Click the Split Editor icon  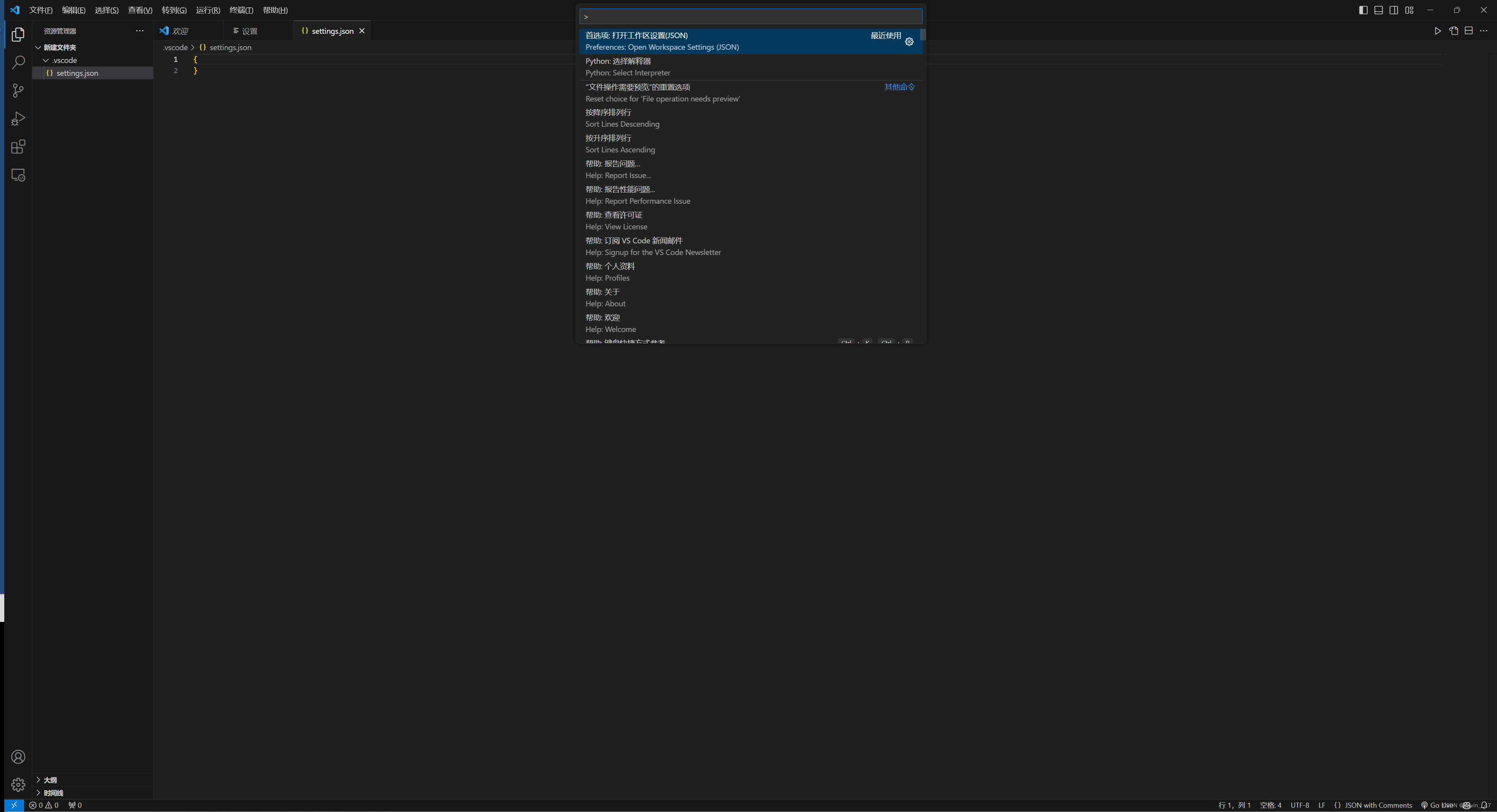[x=1470, y=31]
